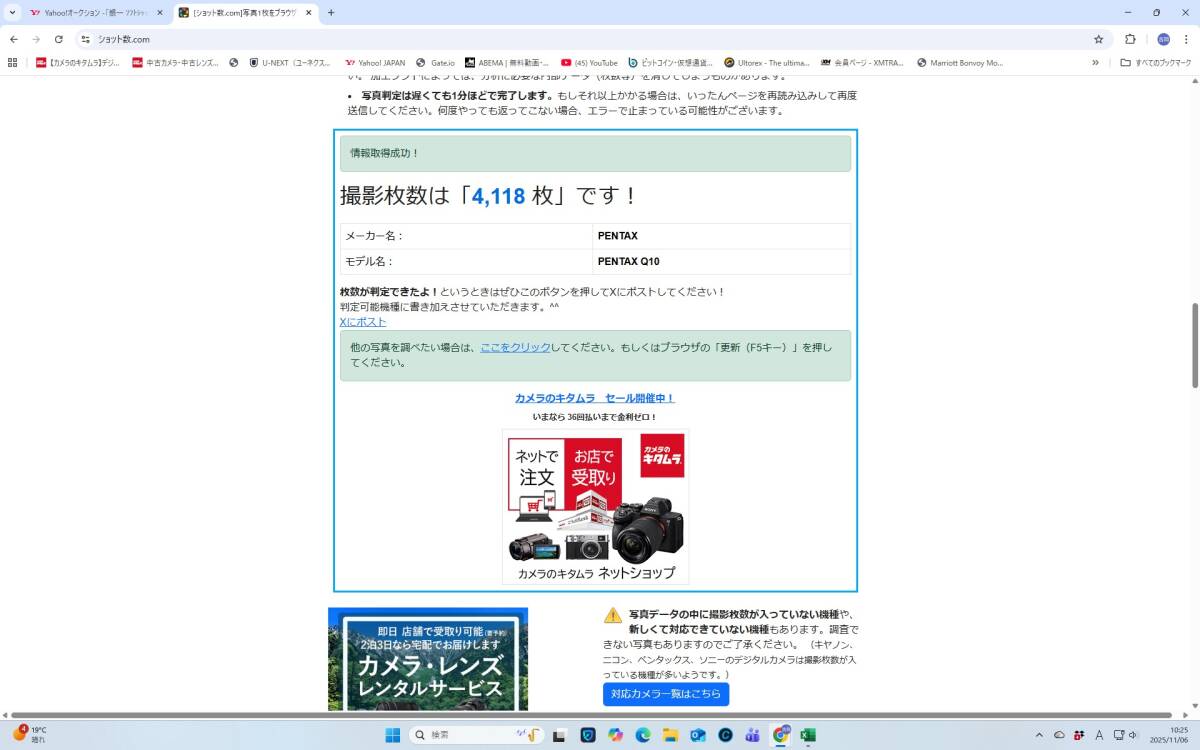Close the Yahoo!オークション tab
1200x750 pixels.
pyautogui.click(x=159, y=13)
